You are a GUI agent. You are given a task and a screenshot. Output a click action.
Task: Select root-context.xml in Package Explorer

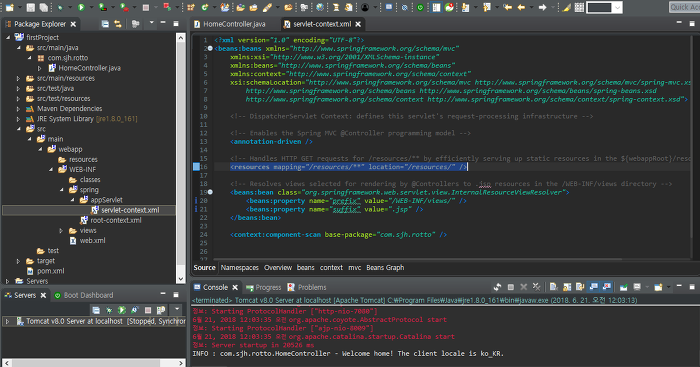tap(111, 220)
